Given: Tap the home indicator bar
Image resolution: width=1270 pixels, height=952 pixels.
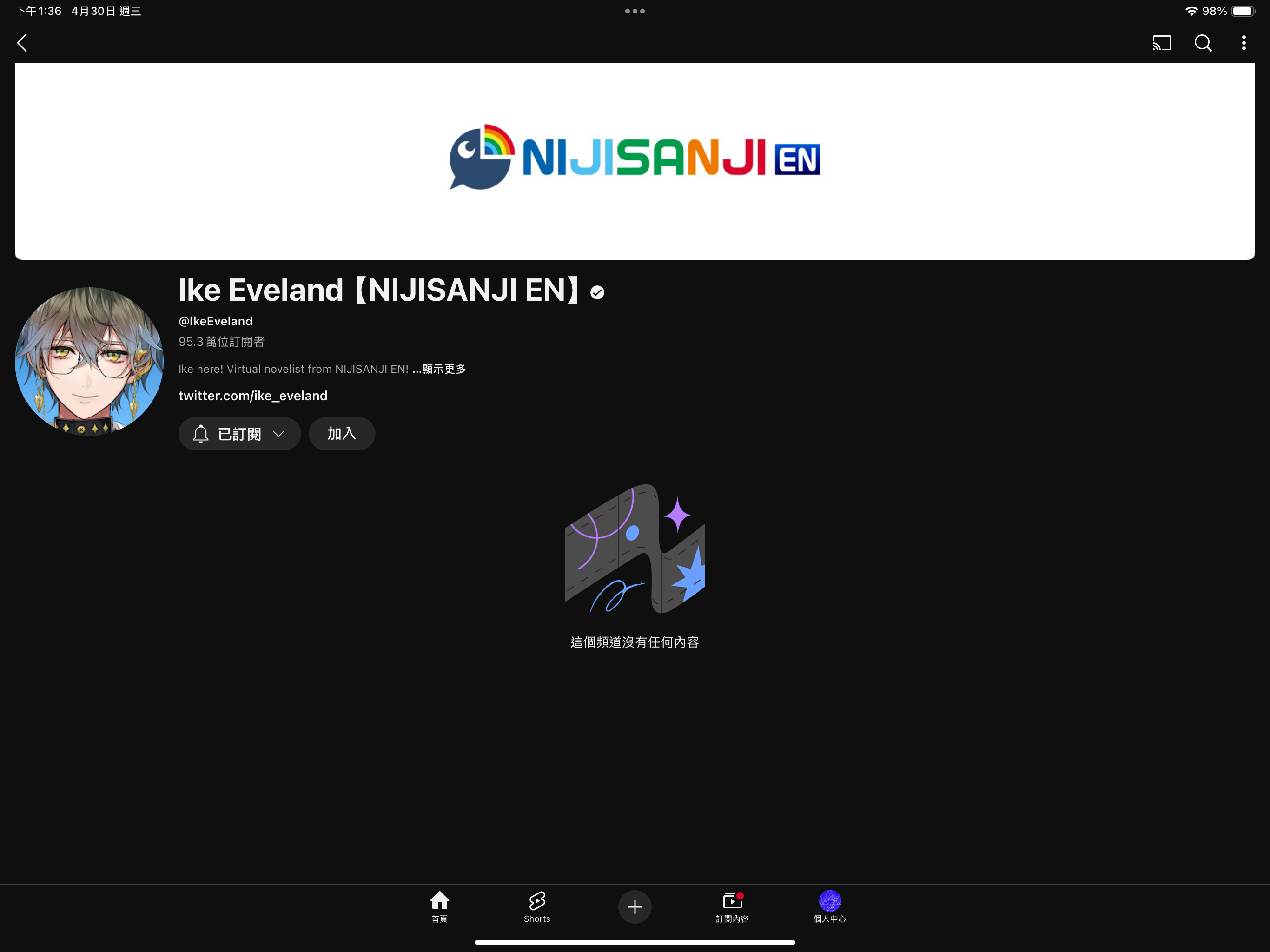Looking at the screenshot, I should [x=635, y=942].
